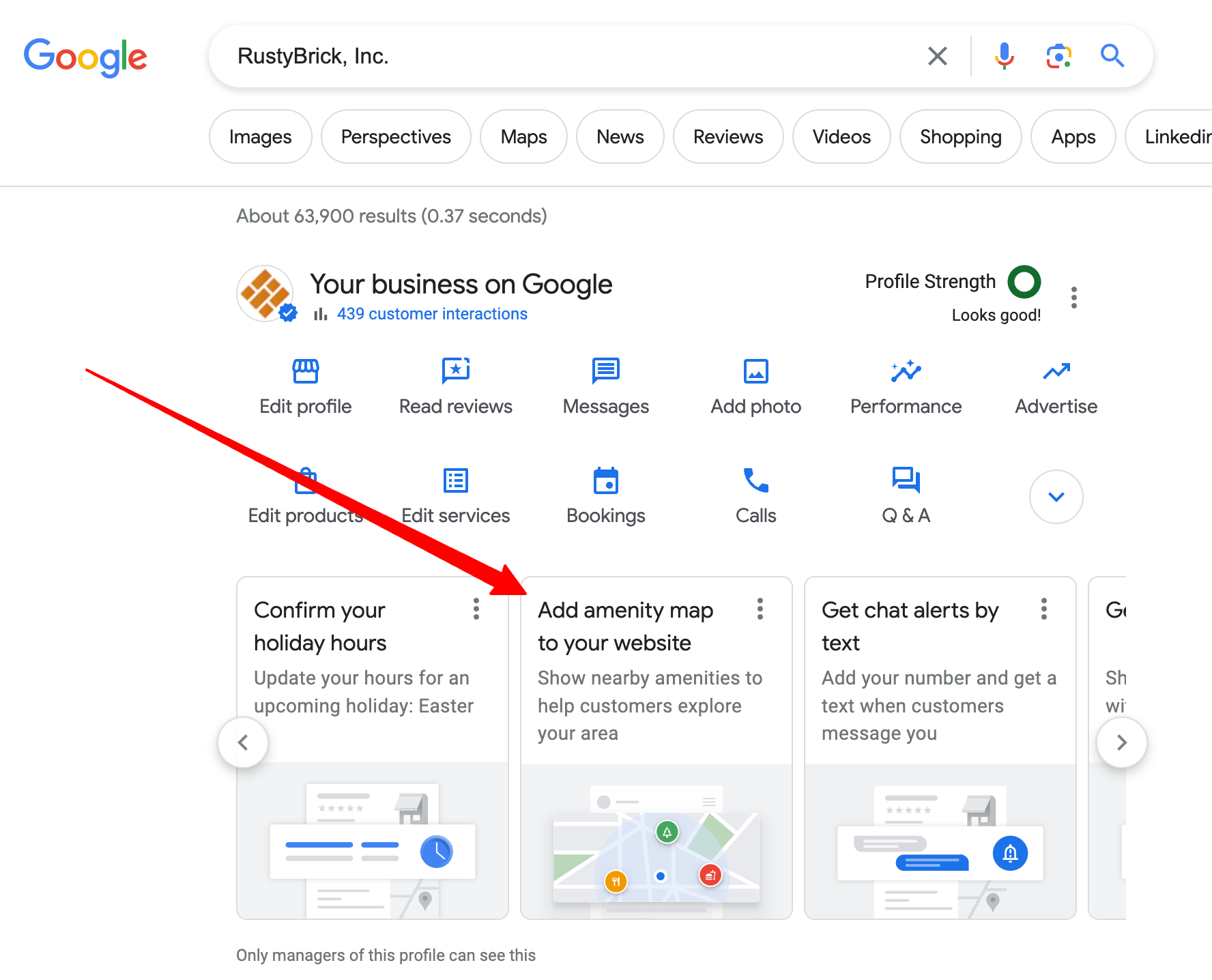1212x980 pixels.
Task: Select the Advertise icon
Action: click(x=1055, y=371)
